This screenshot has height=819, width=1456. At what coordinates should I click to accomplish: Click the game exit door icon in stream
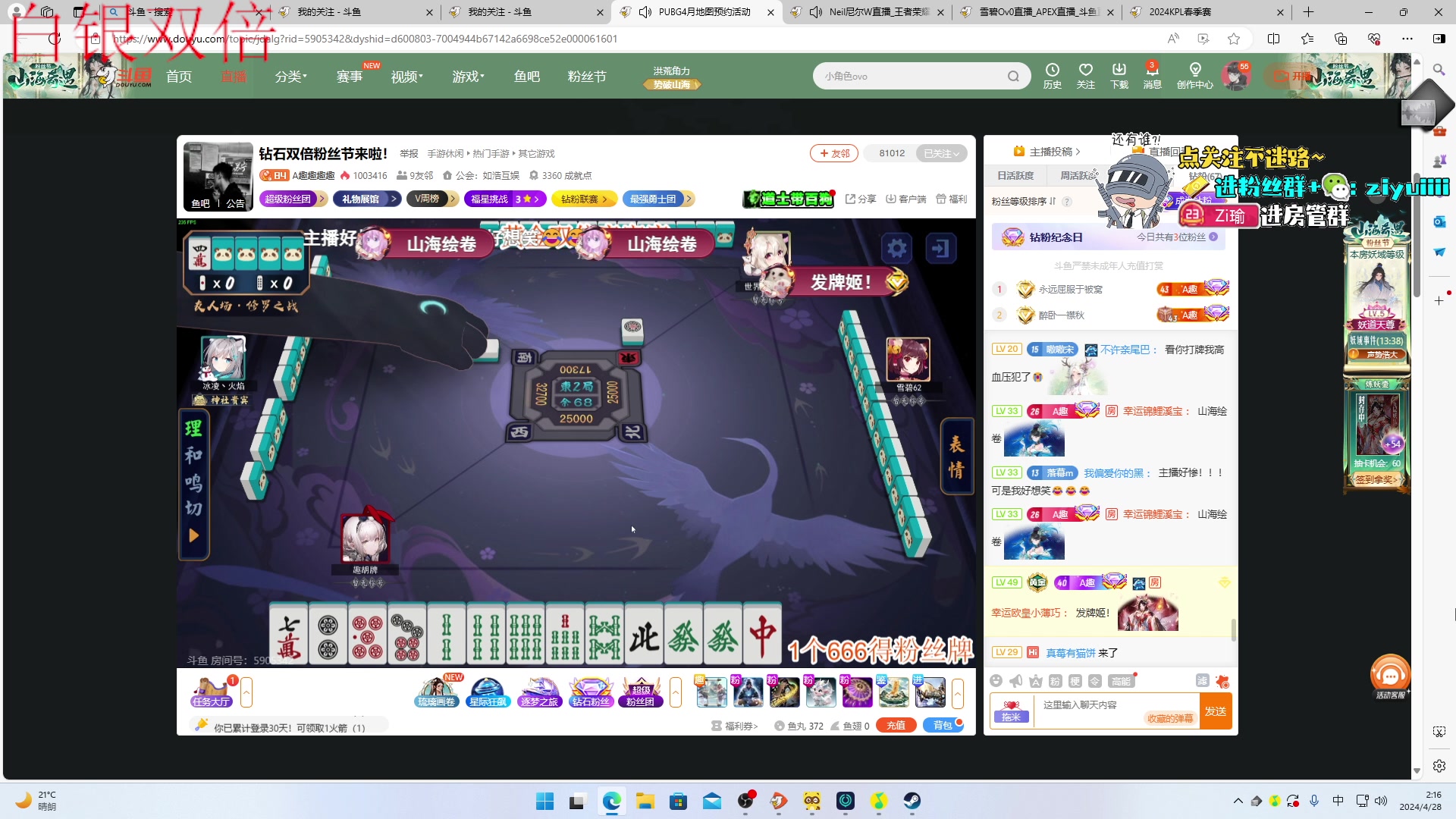[940, 248]
